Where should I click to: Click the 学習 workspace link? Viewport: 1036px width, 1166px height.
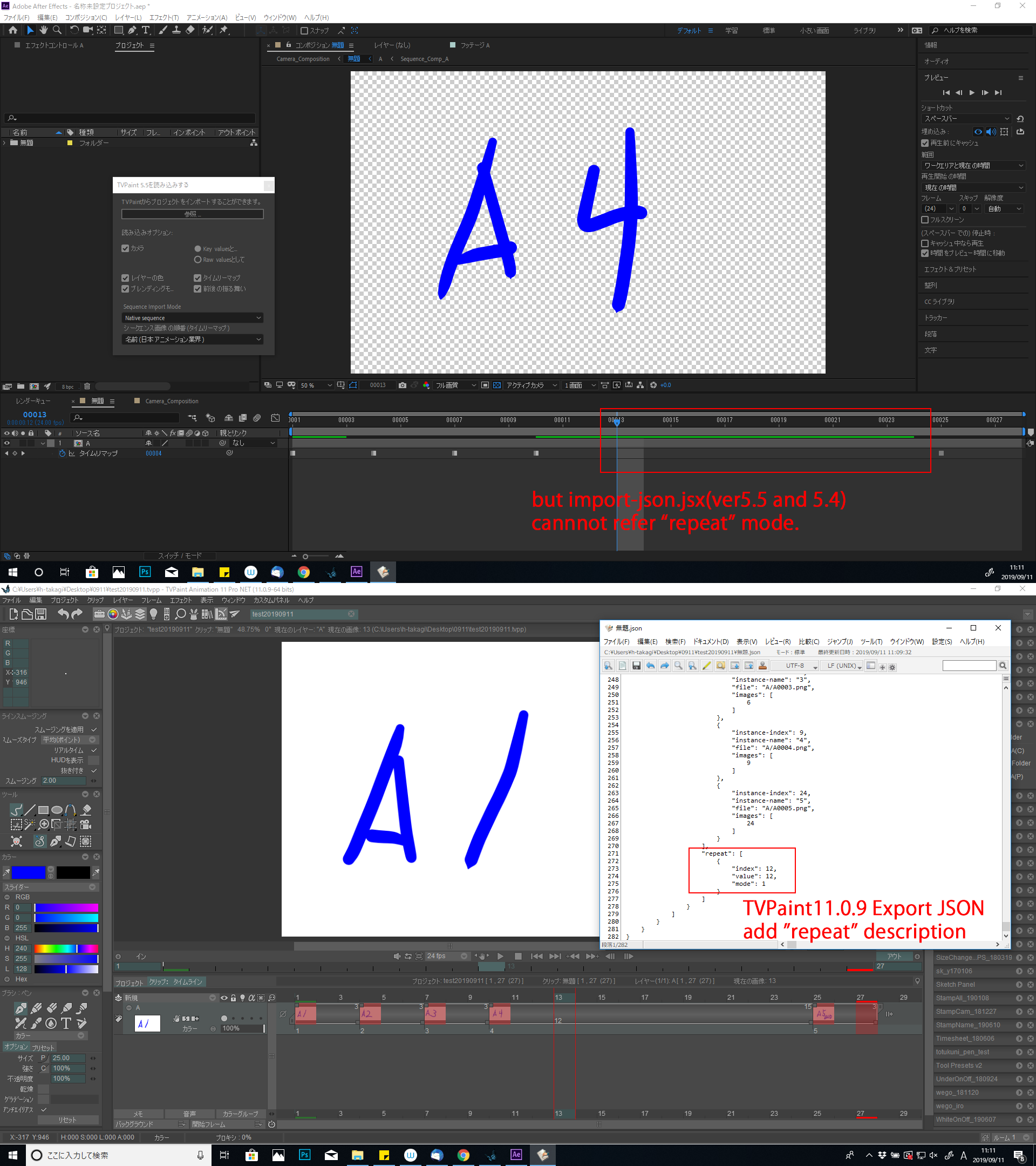(x=732, y=30)
